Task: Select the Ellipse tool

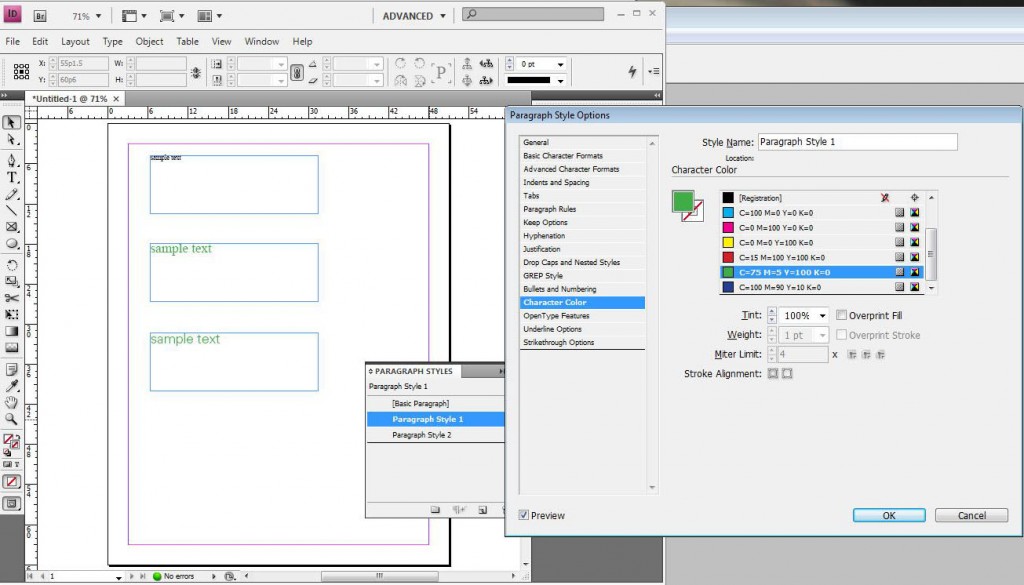Action: [11, 244]
